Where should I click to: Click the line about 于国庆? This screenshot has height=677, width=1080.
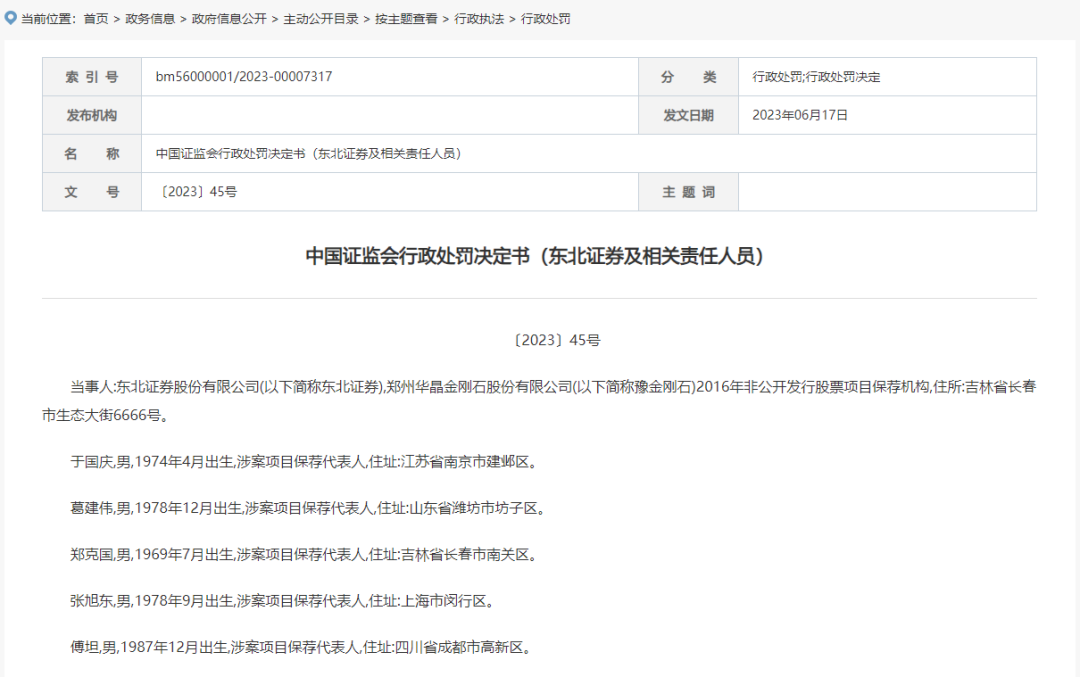304,461
